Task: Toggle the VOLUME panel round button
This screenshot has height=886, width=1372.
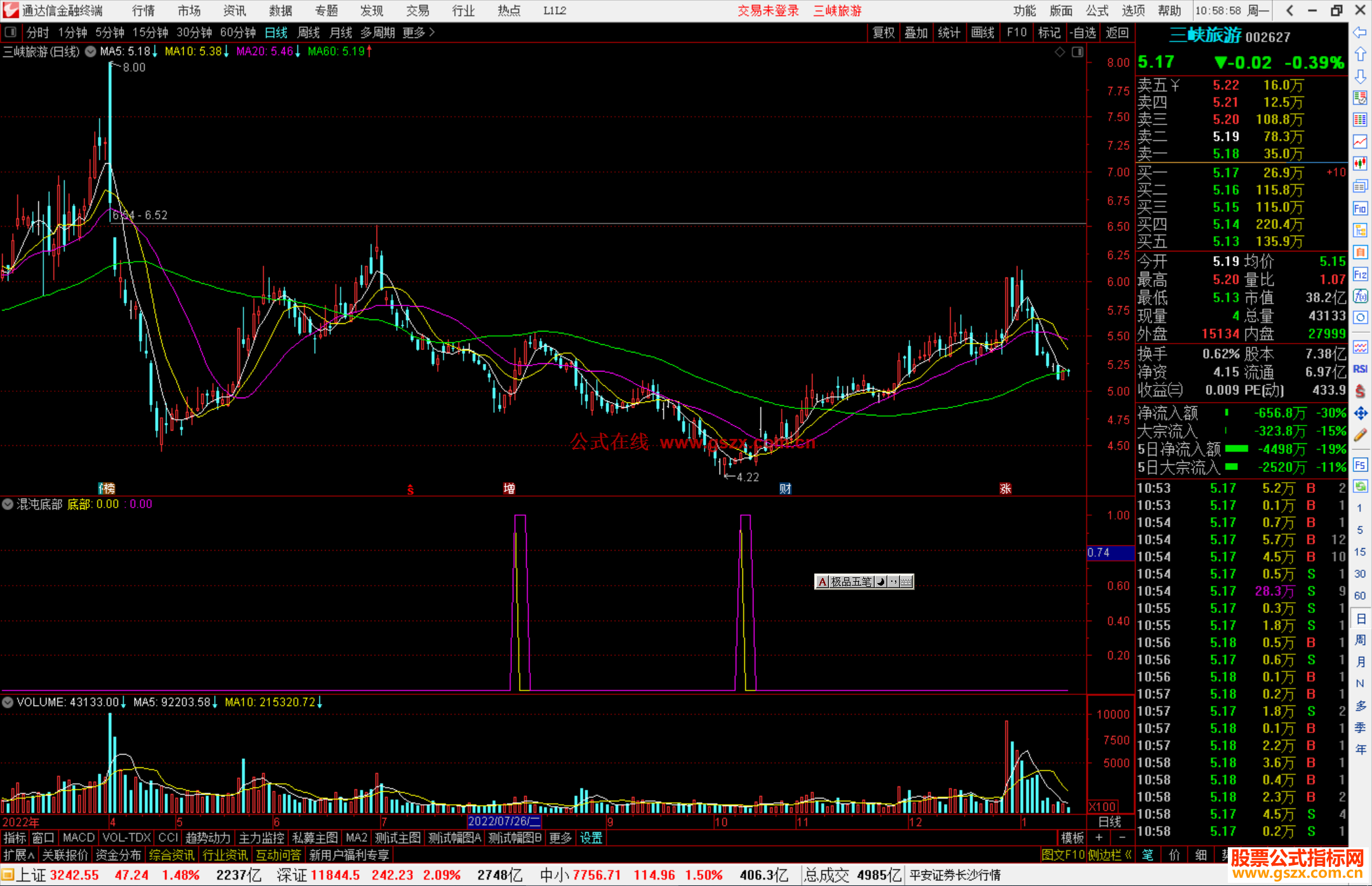Action: pos(8,702)
